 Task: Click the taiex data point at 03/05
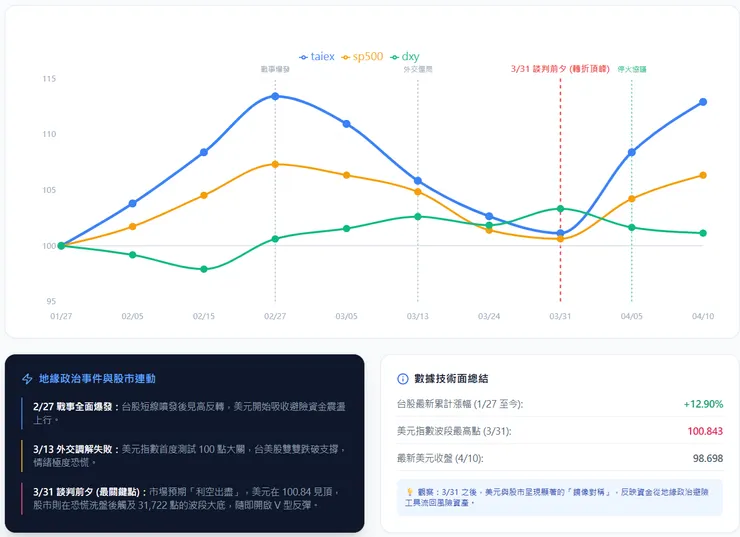(346, 124)
